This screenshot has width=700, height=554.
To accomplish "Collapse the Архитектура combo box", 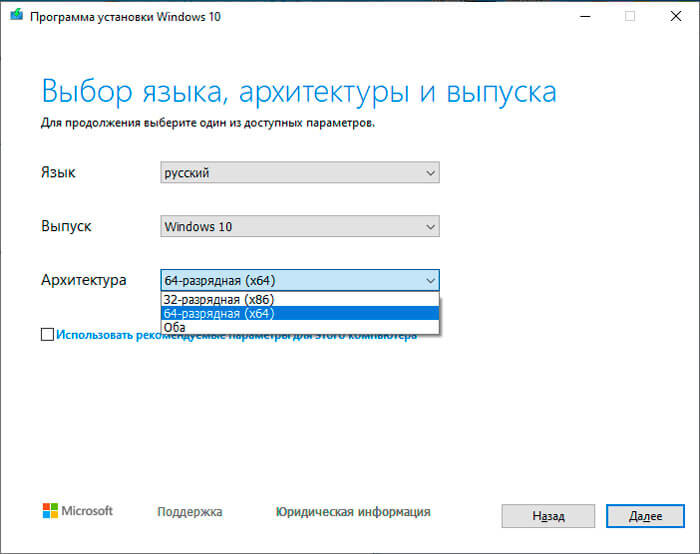I will (300, 280).
